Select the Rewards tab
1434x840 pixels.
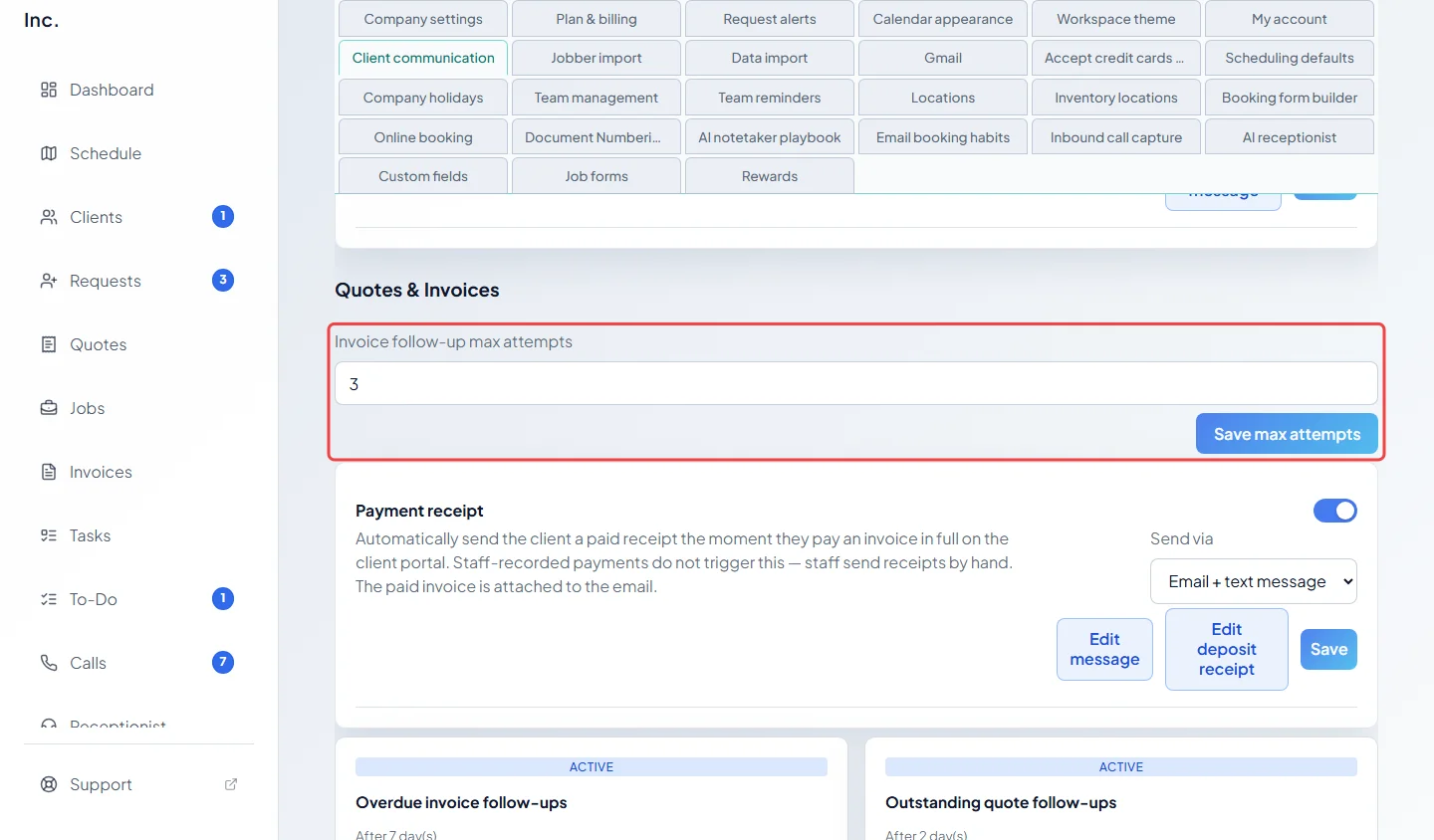pos(770,176)
